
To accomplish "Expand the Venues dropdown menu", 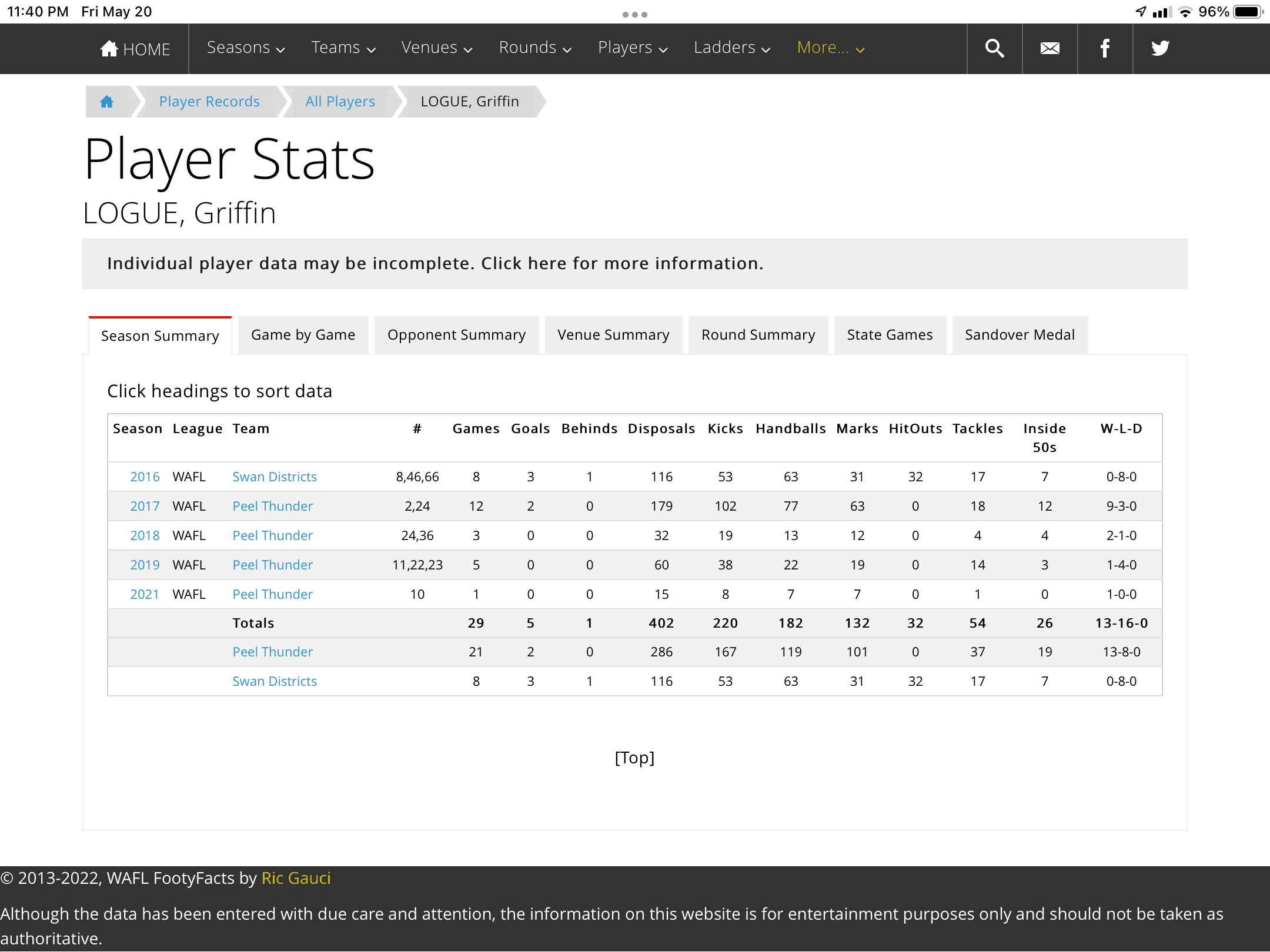I will point(437,48).
